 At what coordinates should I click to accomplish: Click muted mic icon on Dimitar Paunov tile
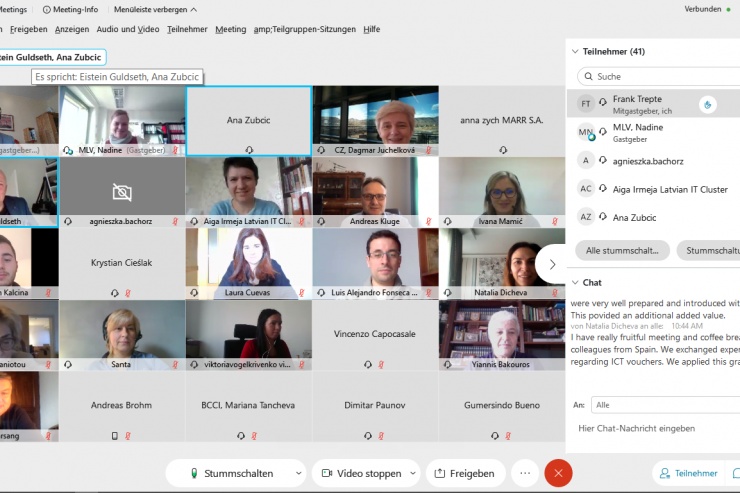(x=381, y=436)
